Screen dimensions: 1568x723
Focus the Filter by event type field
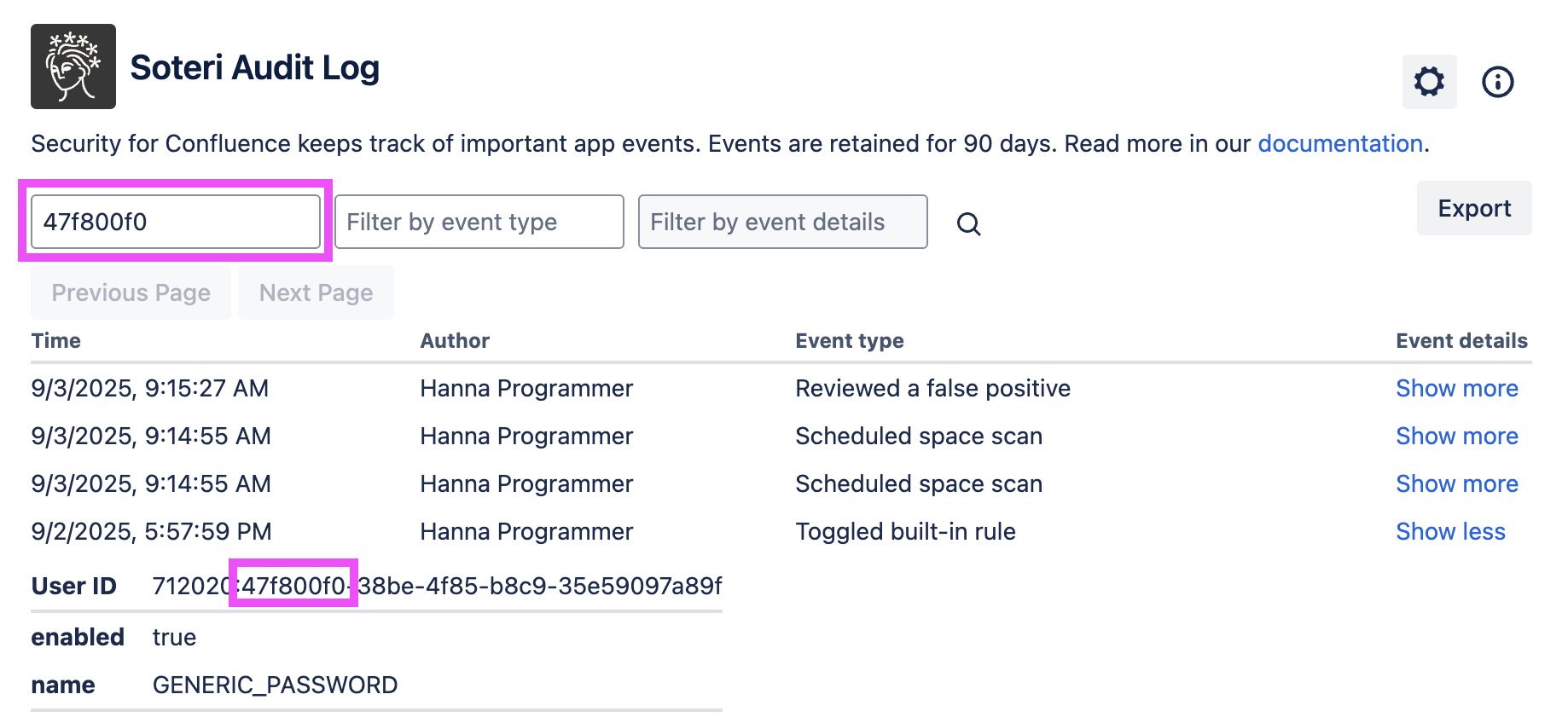tap(479, 222)
